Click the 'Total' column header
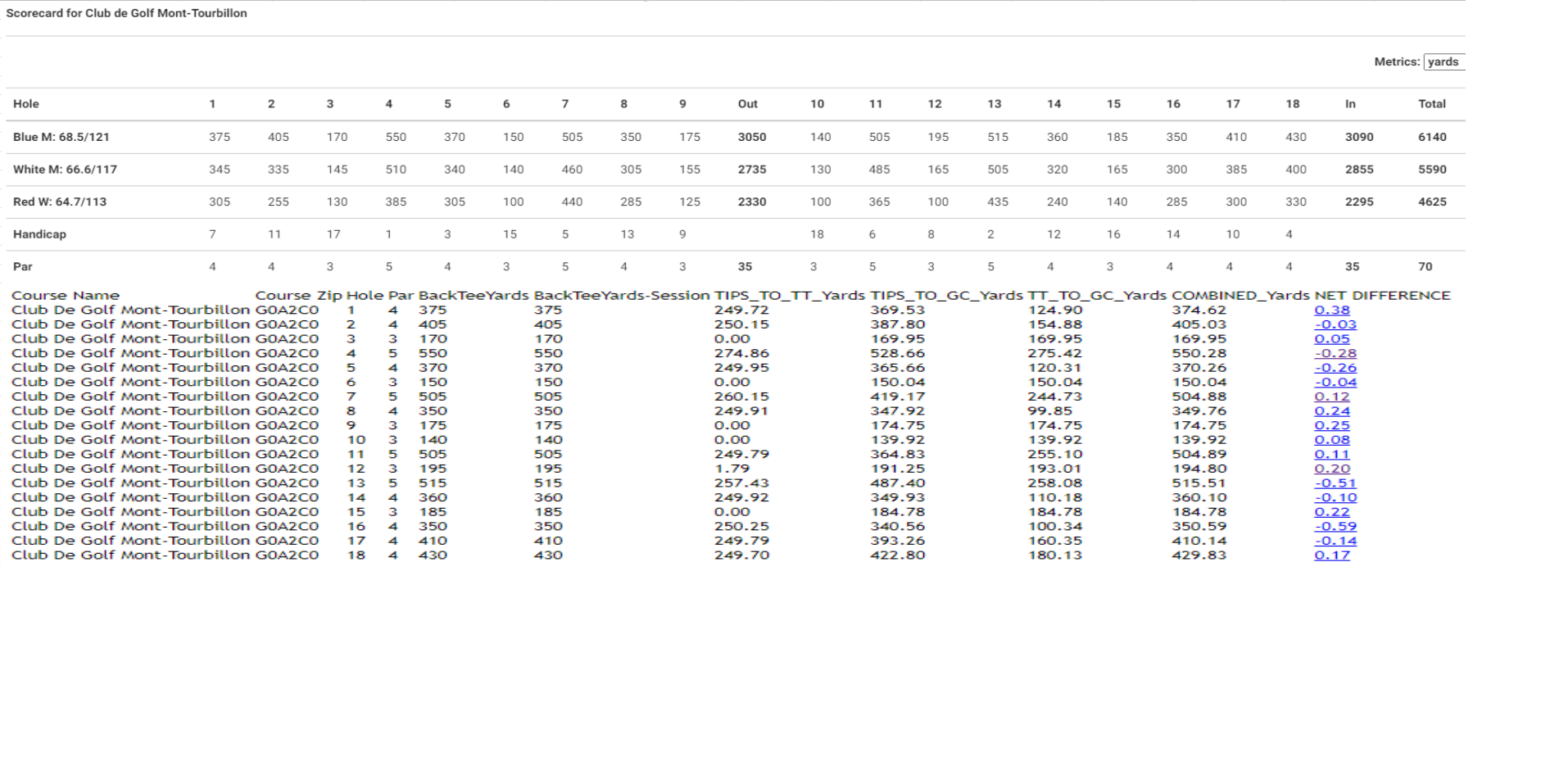Image resolution: width=1568 pixels, height=766 pixels. point(1432,104)
